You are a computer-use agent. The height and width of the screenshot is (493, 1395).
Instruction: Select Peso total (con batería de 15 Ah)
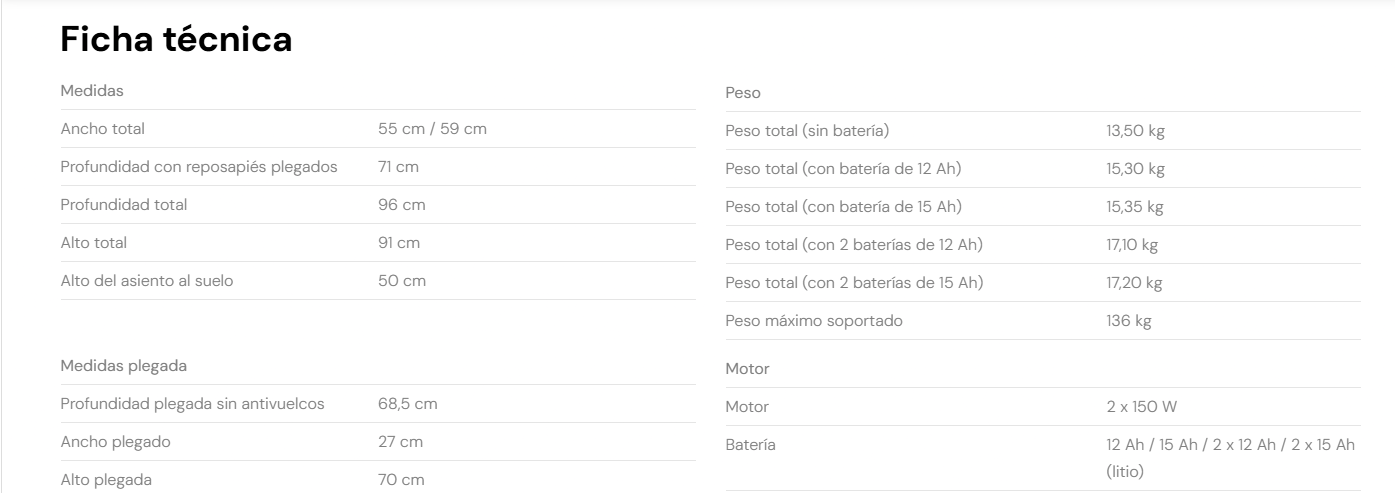point(844,207)
